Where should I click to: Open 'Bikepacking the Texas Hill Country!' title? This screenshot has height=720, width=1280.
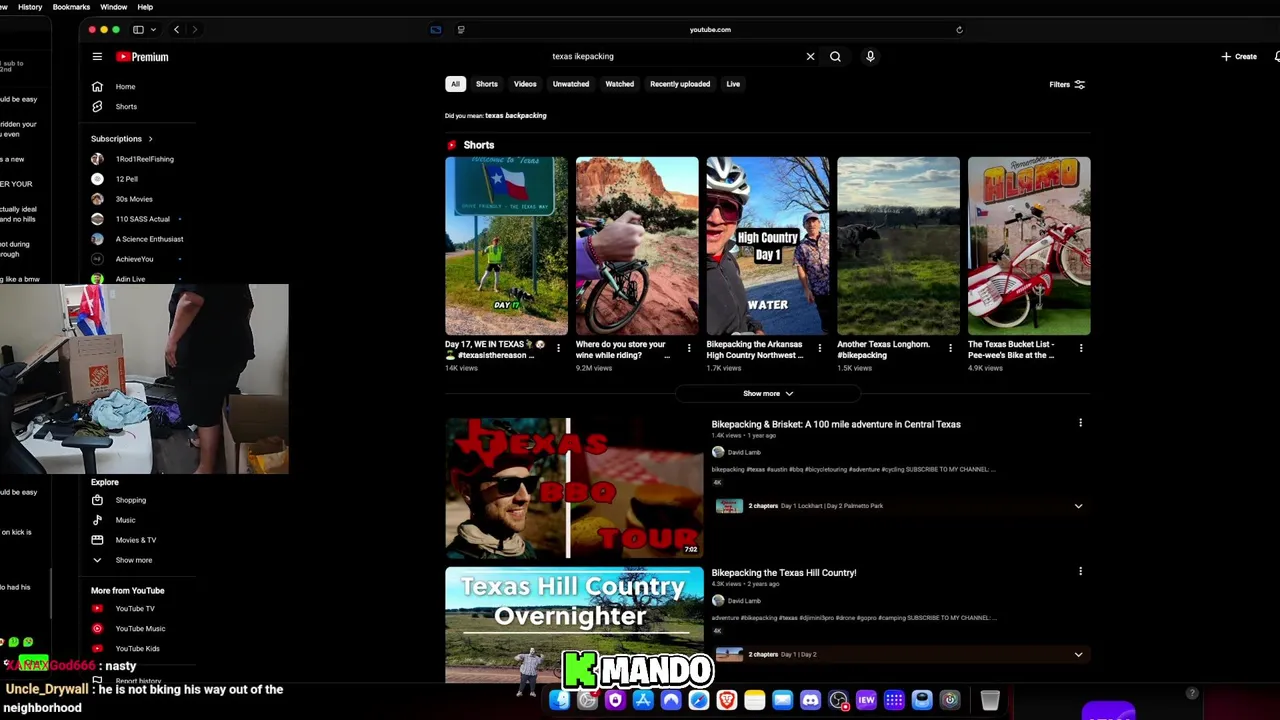[784, 573]
